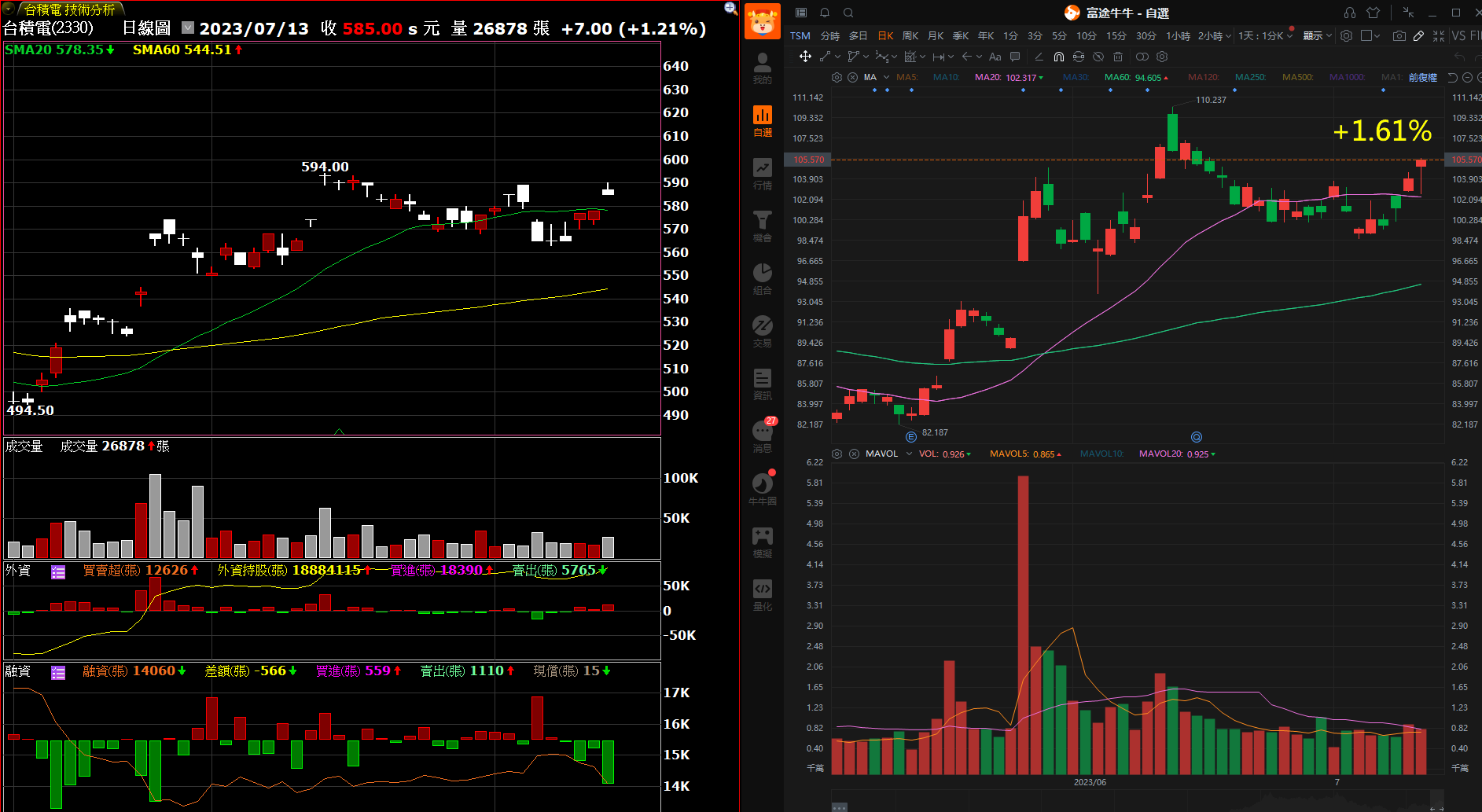Select the polygon shape drawing tool
This screenshot has width=1482, height=812.
(x=853, y=57)
